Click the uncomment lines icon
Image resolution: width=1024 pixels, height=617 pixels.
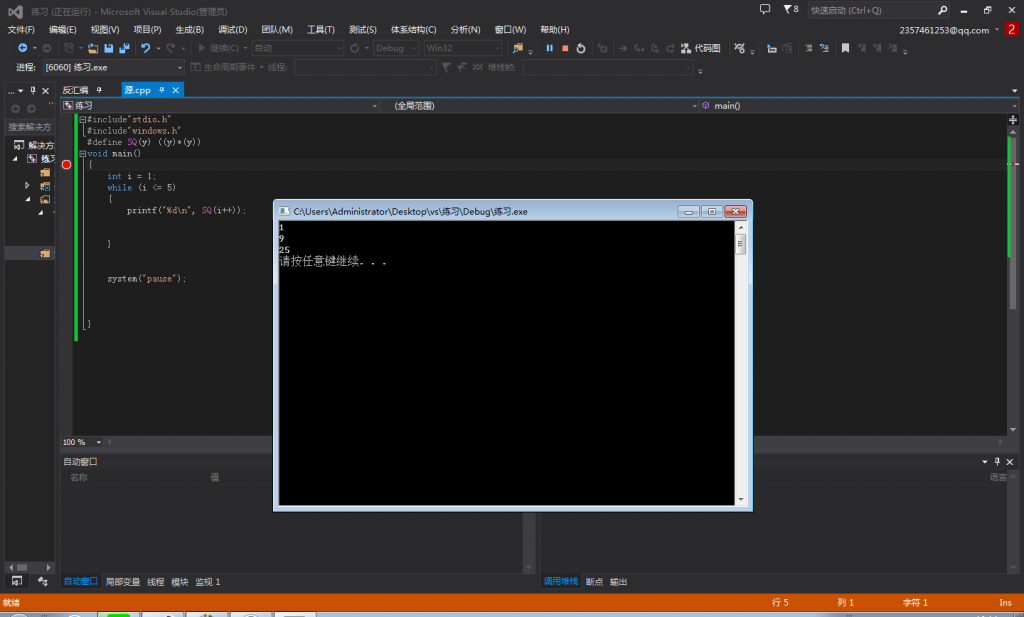click(824, 48)
